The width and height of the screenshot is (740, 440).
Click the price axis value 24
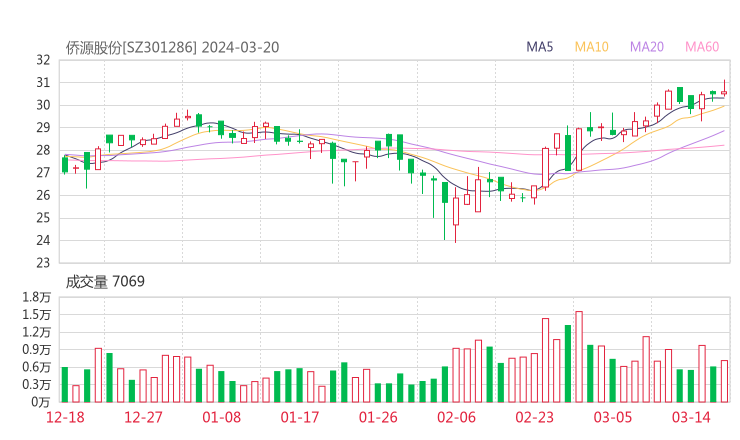[43, 240]
